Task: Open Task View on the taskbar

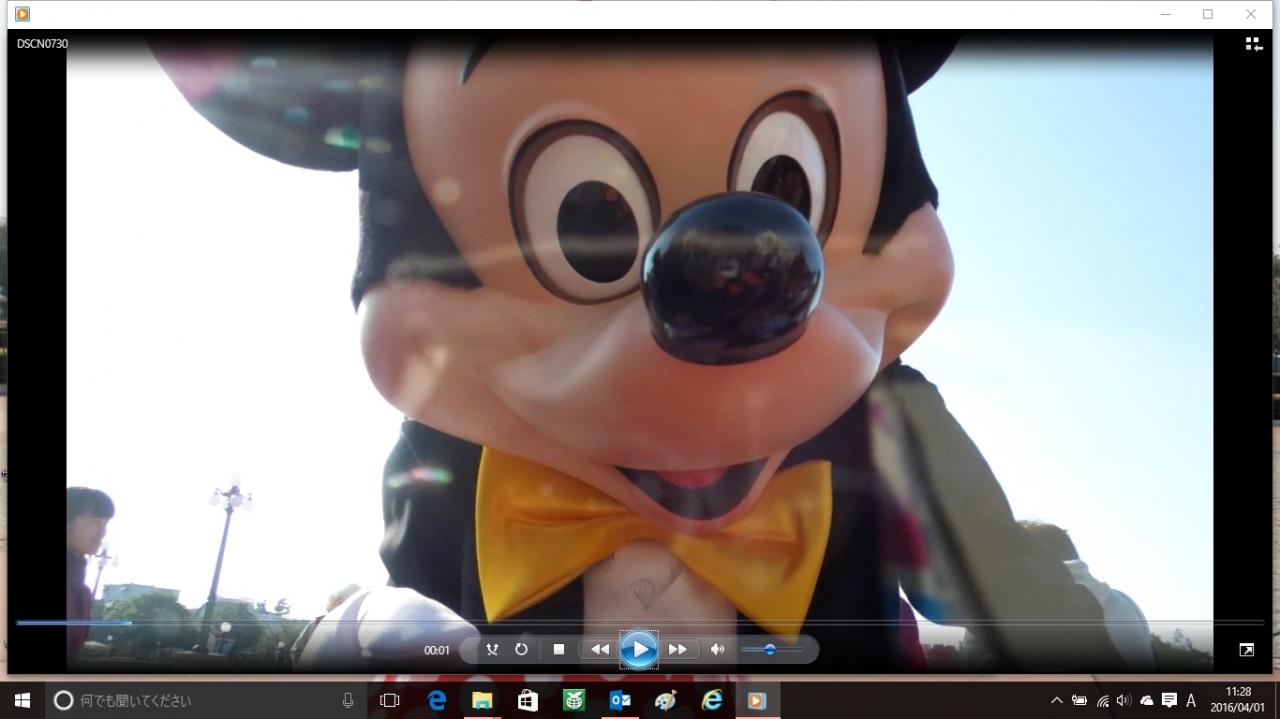Action: click(390, 701)
